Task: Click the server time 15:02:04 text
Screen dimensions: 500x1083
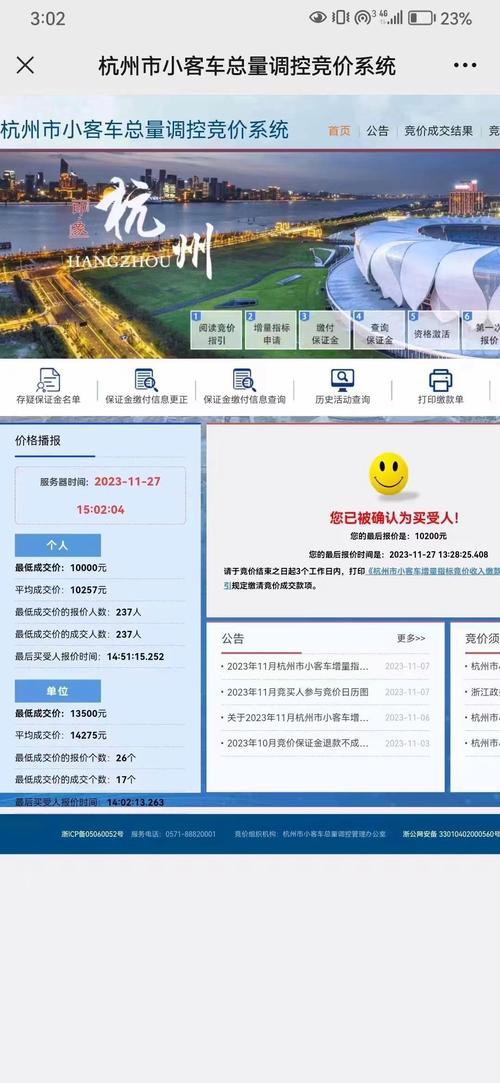Action: pos(101,510)
